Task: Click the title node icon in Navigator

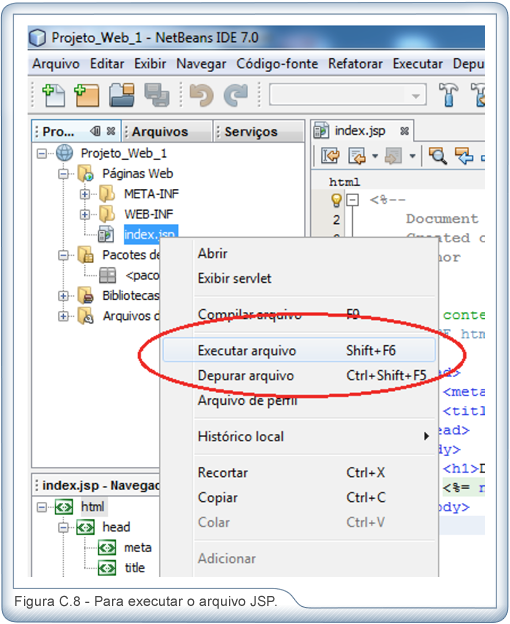Action: 107,568
